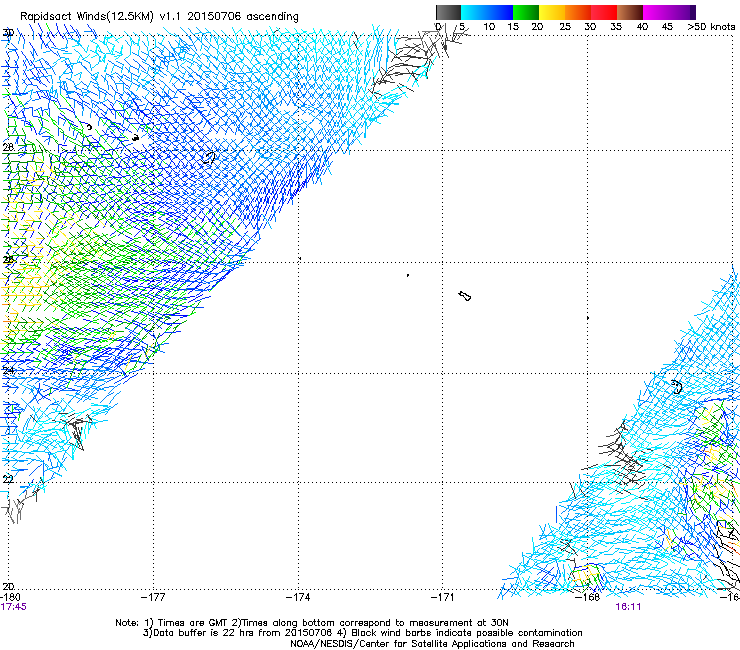Click the '35' label under the color scale

[616, 27]
